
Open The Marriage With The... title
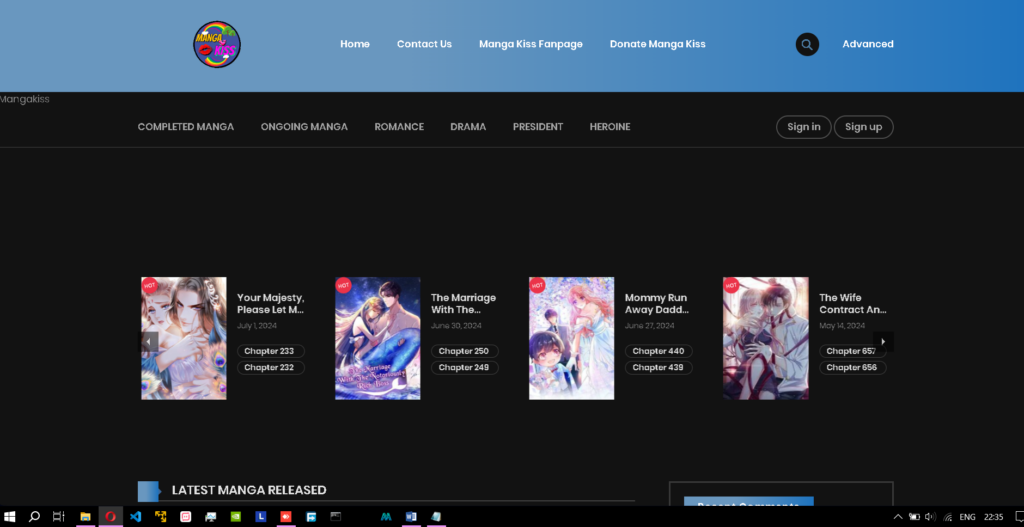click(x=463, y=304)
